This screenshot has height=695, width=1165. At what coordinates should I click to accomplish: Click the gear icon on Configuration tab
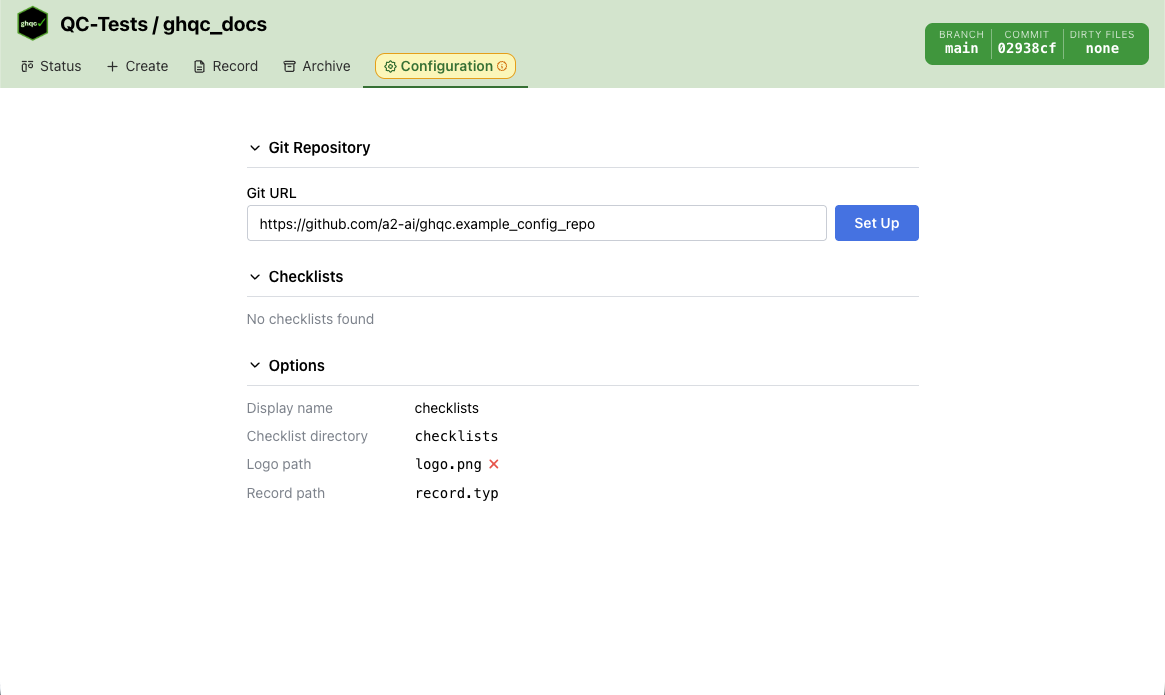coord(390,66)
